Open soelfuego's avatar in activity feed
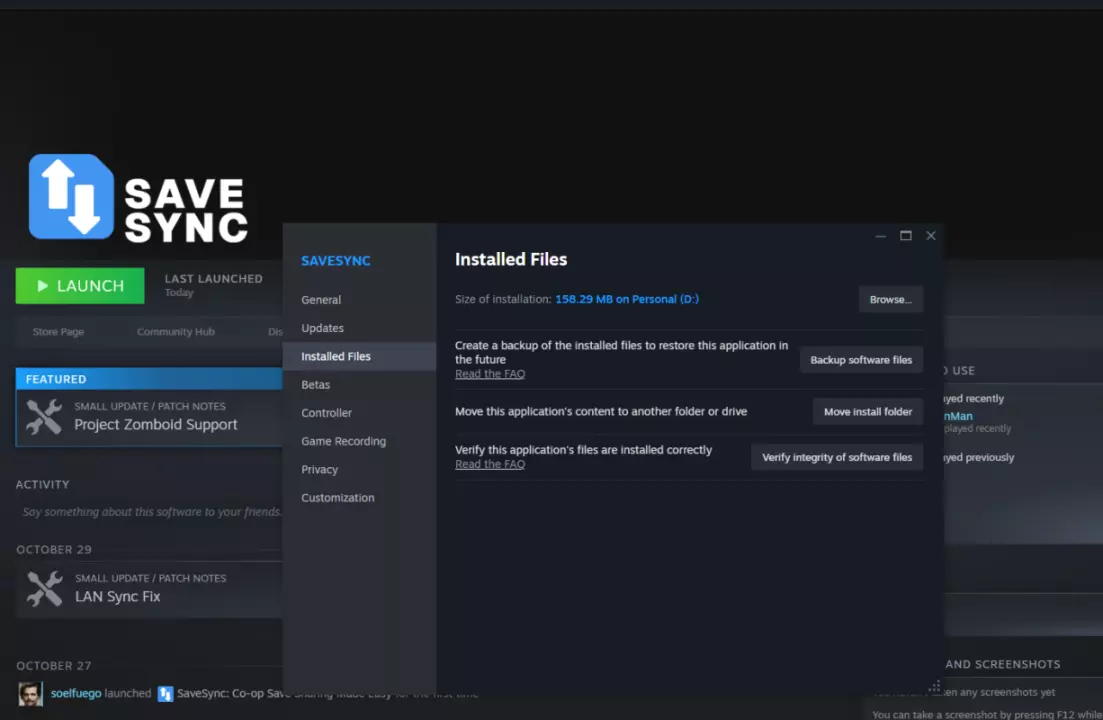The width and height of the screenshot is (1103, 720). 30,693
